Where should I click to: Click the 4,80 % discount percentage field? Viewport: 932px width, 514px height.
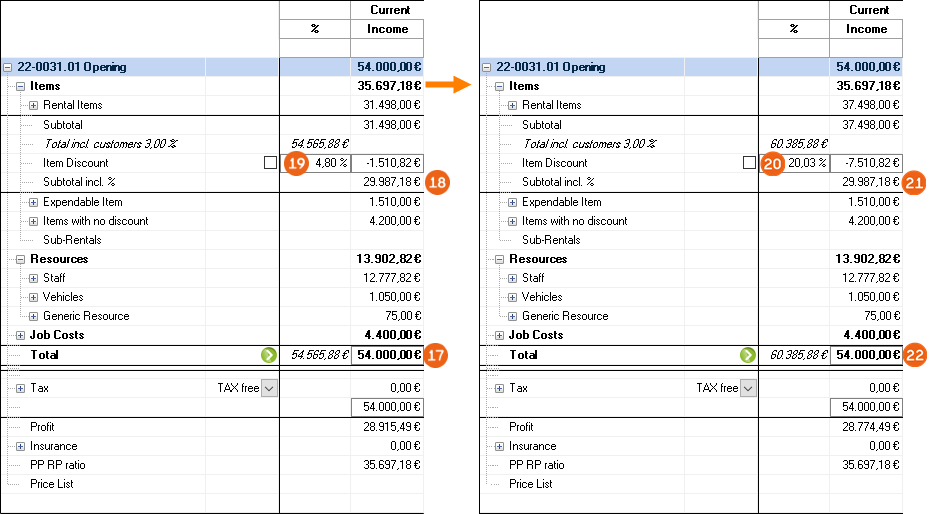pyautogui.click(x=329, y=163)
